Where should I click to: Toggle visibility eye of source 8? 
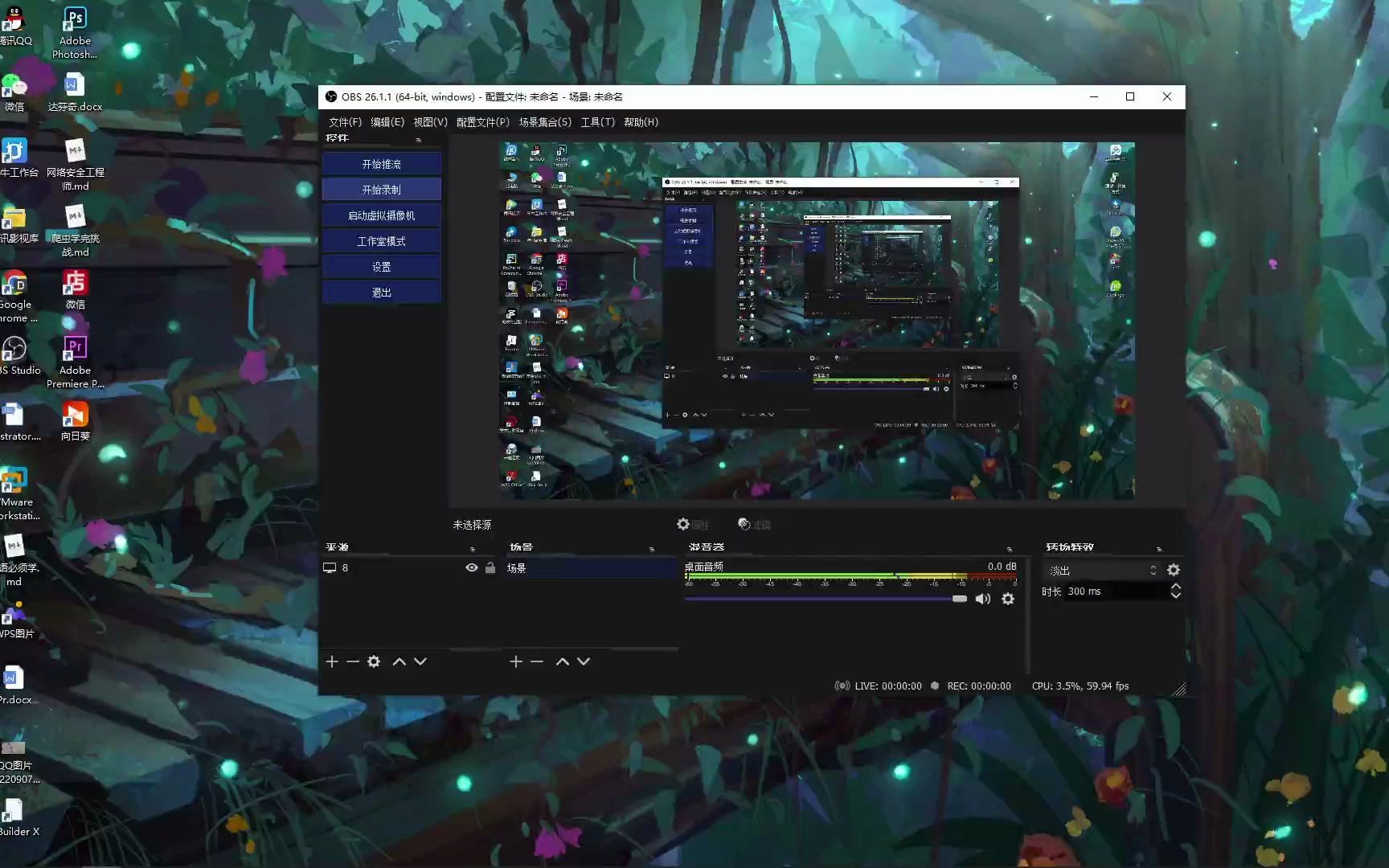pos(472,567)
